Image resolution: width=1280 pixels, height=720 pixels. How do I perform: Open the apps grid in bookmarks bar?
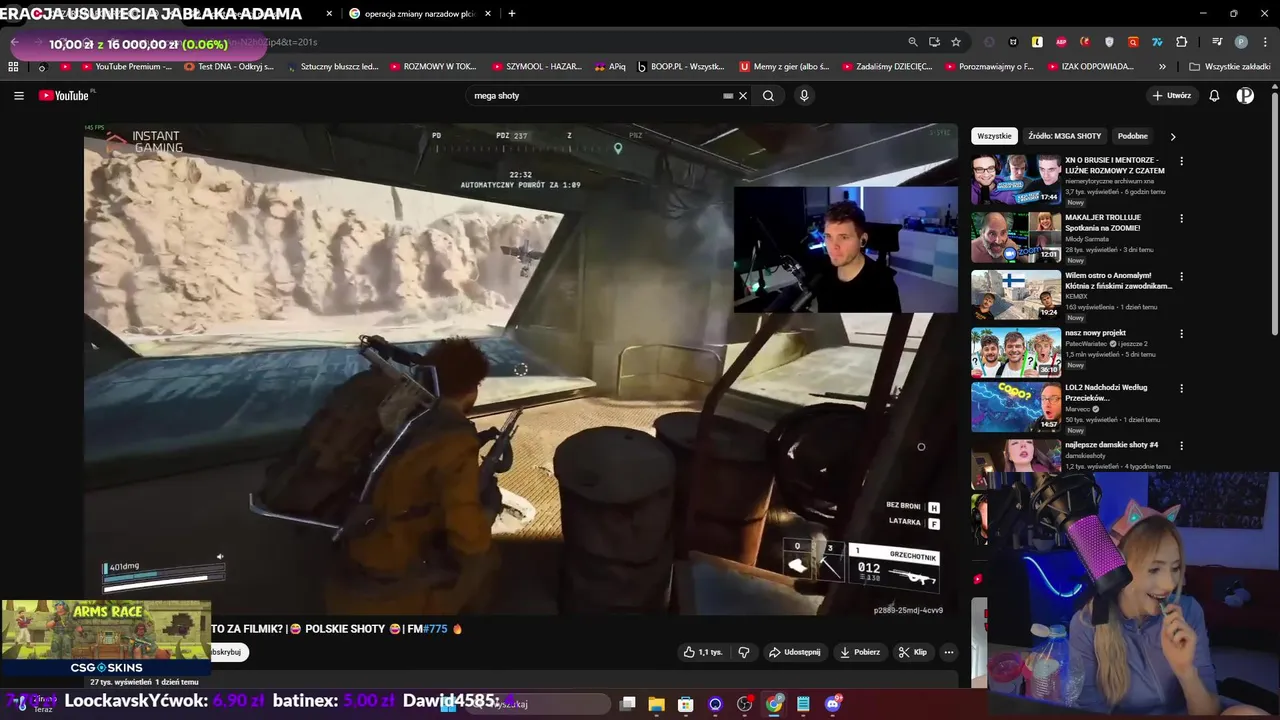[x=13, y=67]
